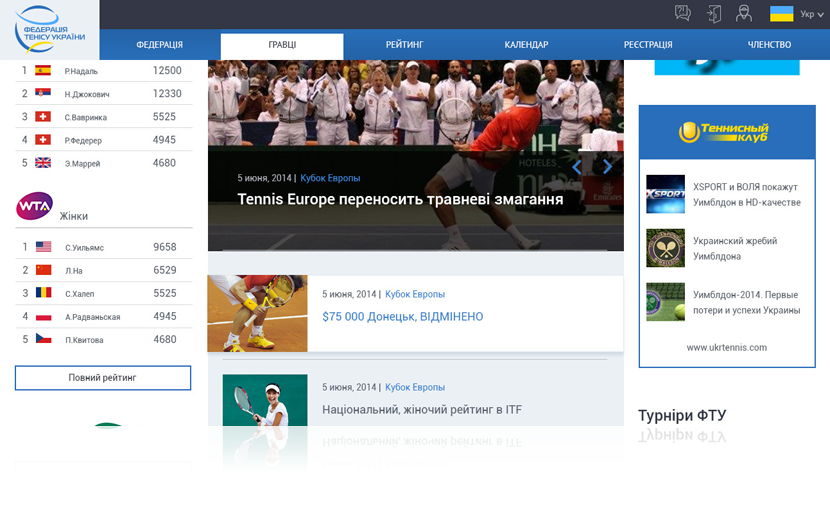Screen dimensions: 830x524
Task: Click the WTA logo
Action: (x=34, y=206)
